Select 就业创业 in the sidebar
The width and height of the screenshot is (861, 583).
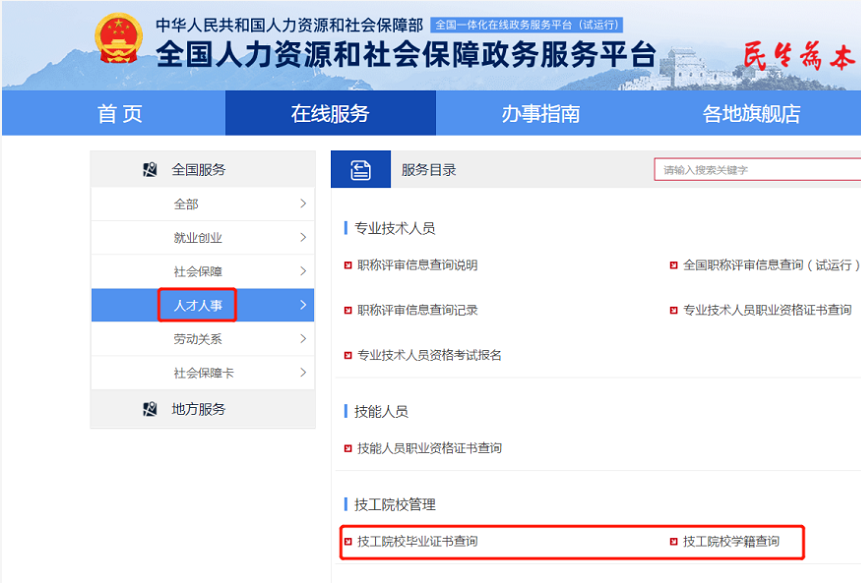coord(203,238)
